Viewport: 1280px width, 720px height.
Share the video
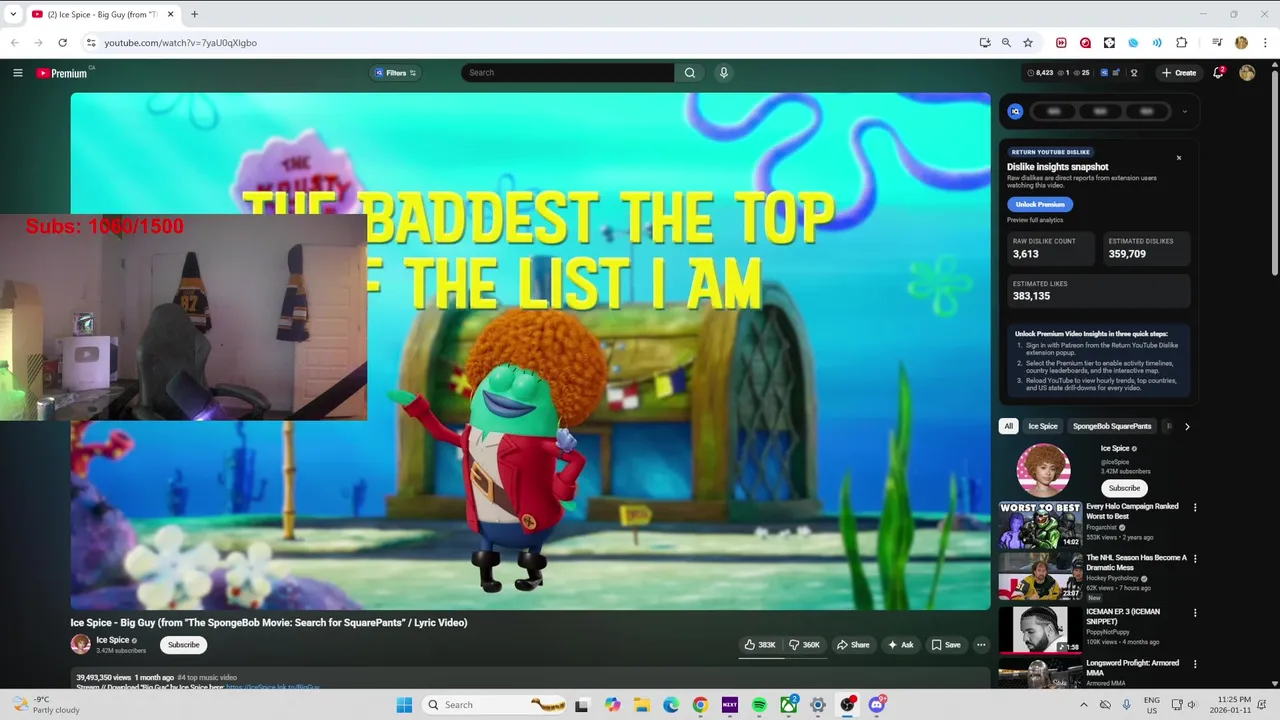[x=853, y=645]
